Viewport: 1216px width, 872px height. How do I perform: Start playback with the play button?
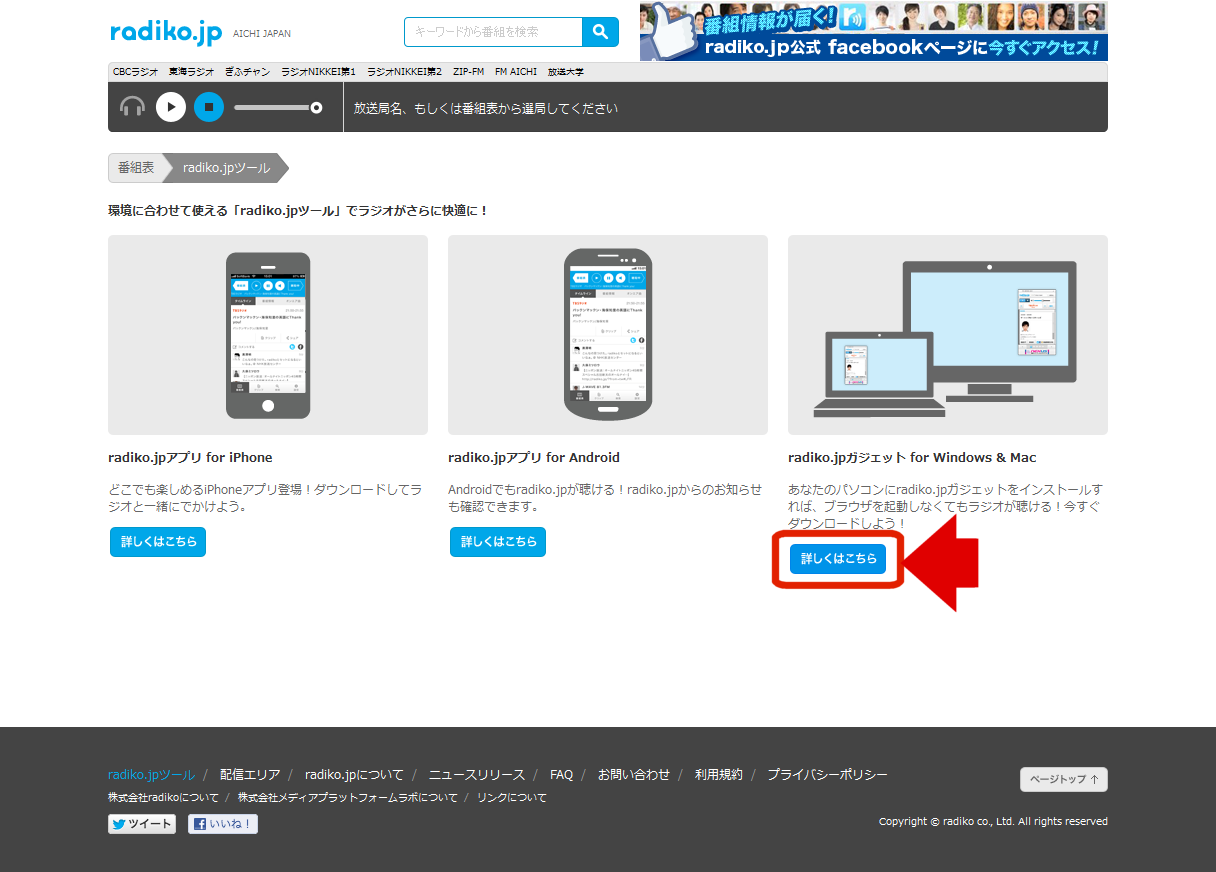pos(171,107)
